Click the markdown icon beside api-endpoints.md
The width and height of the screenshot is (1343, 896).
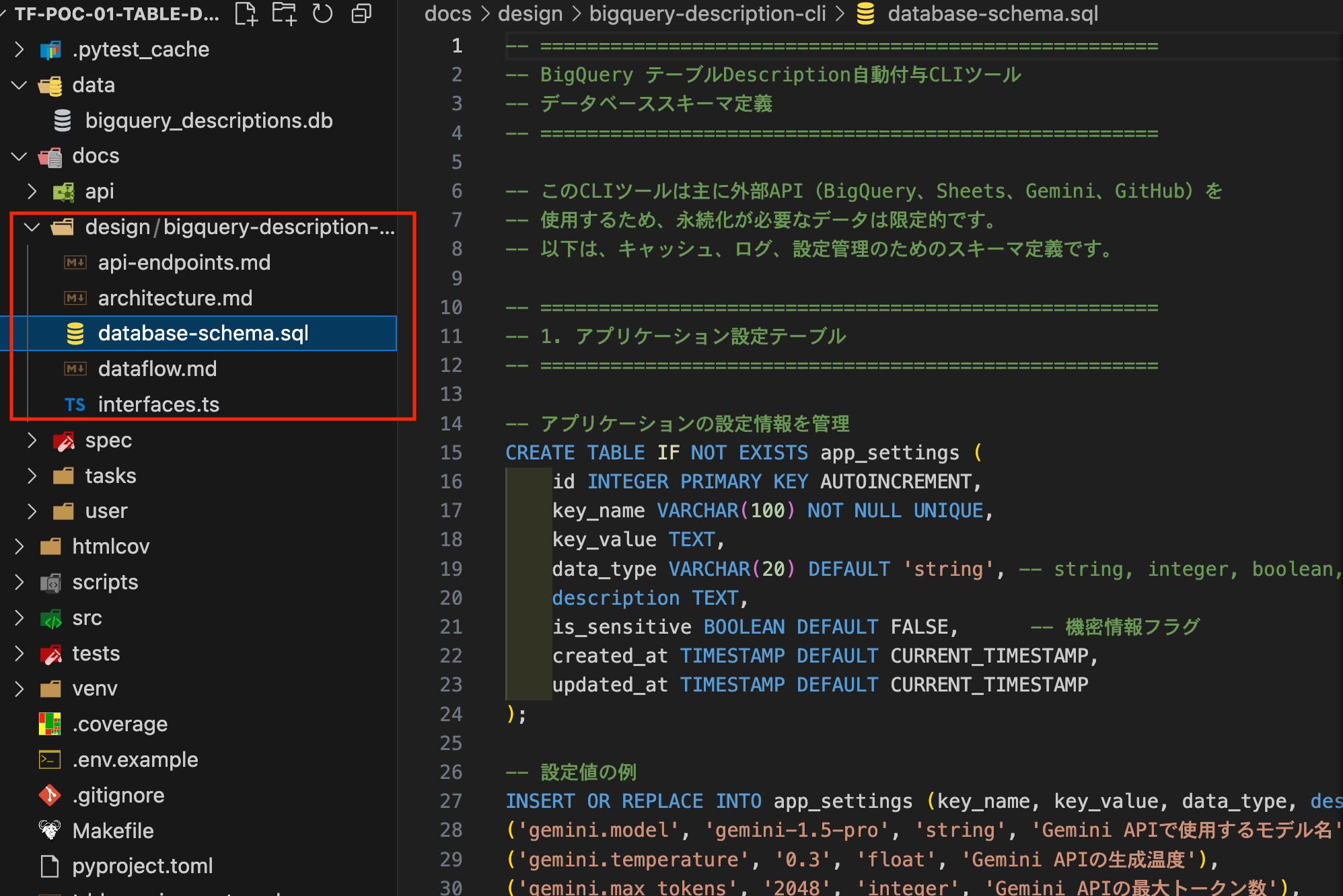(x=75, y=262)
